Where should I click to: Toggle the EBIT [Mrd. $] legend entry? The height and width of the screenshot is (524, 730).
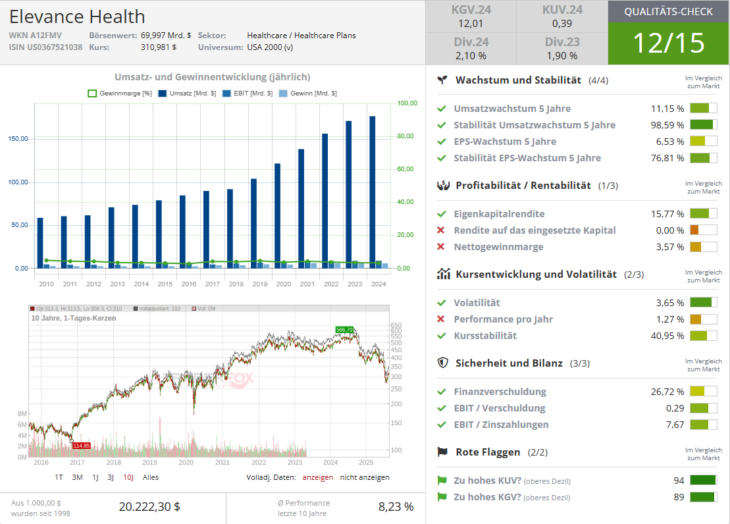click(248, 94)
